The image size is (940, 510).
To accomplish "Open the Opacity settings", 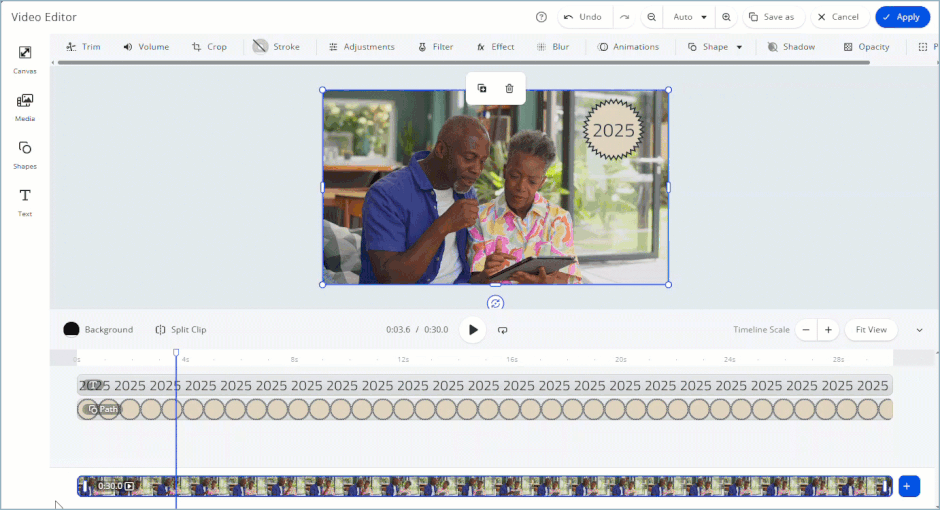I will pos(866,47).
